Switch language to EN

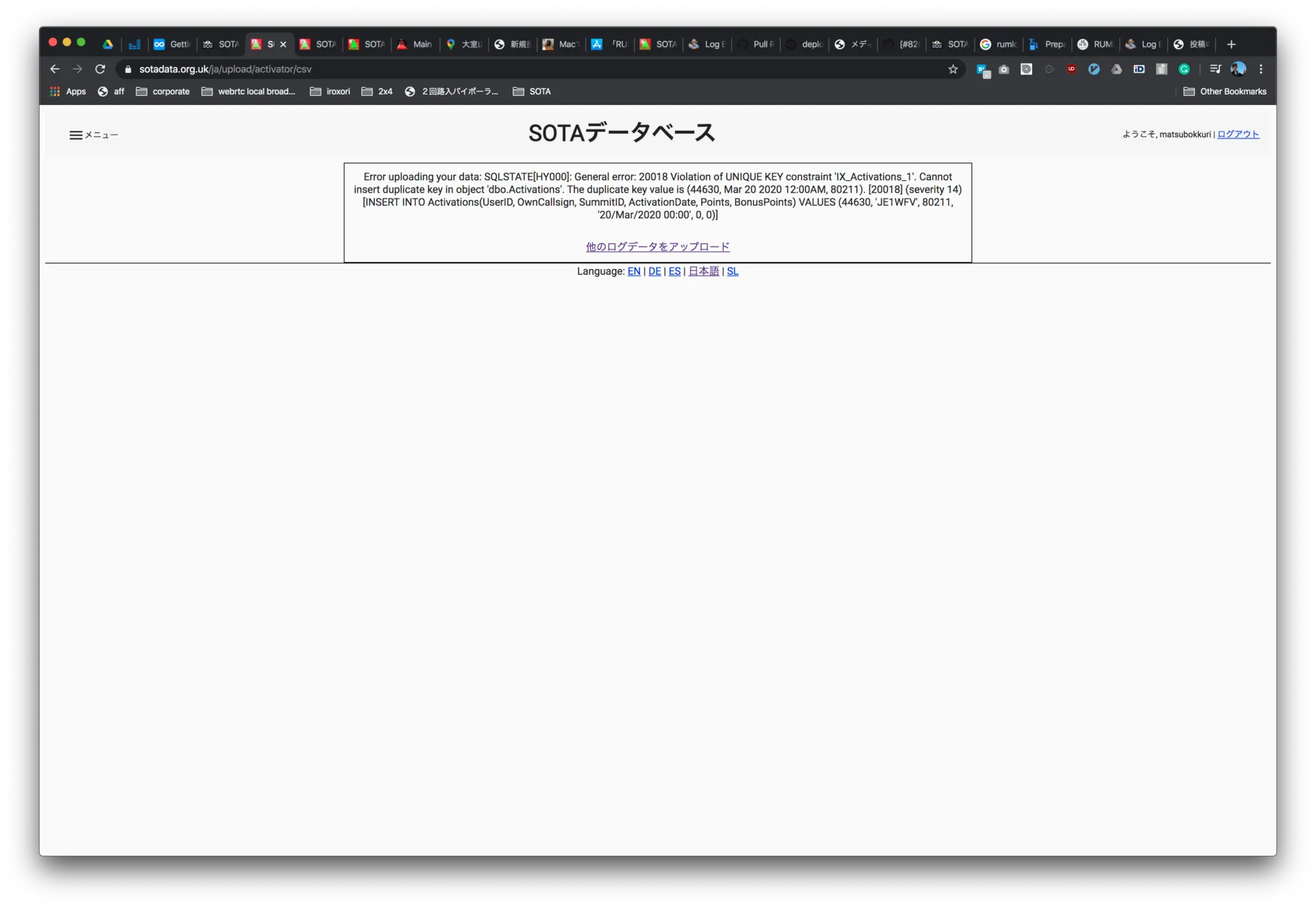(x=634, y=271)
